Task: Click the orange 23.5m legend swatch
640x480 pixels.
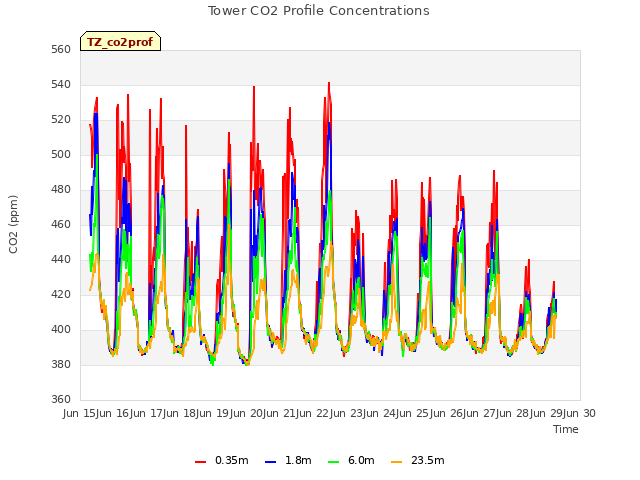Action: point(396,462)
